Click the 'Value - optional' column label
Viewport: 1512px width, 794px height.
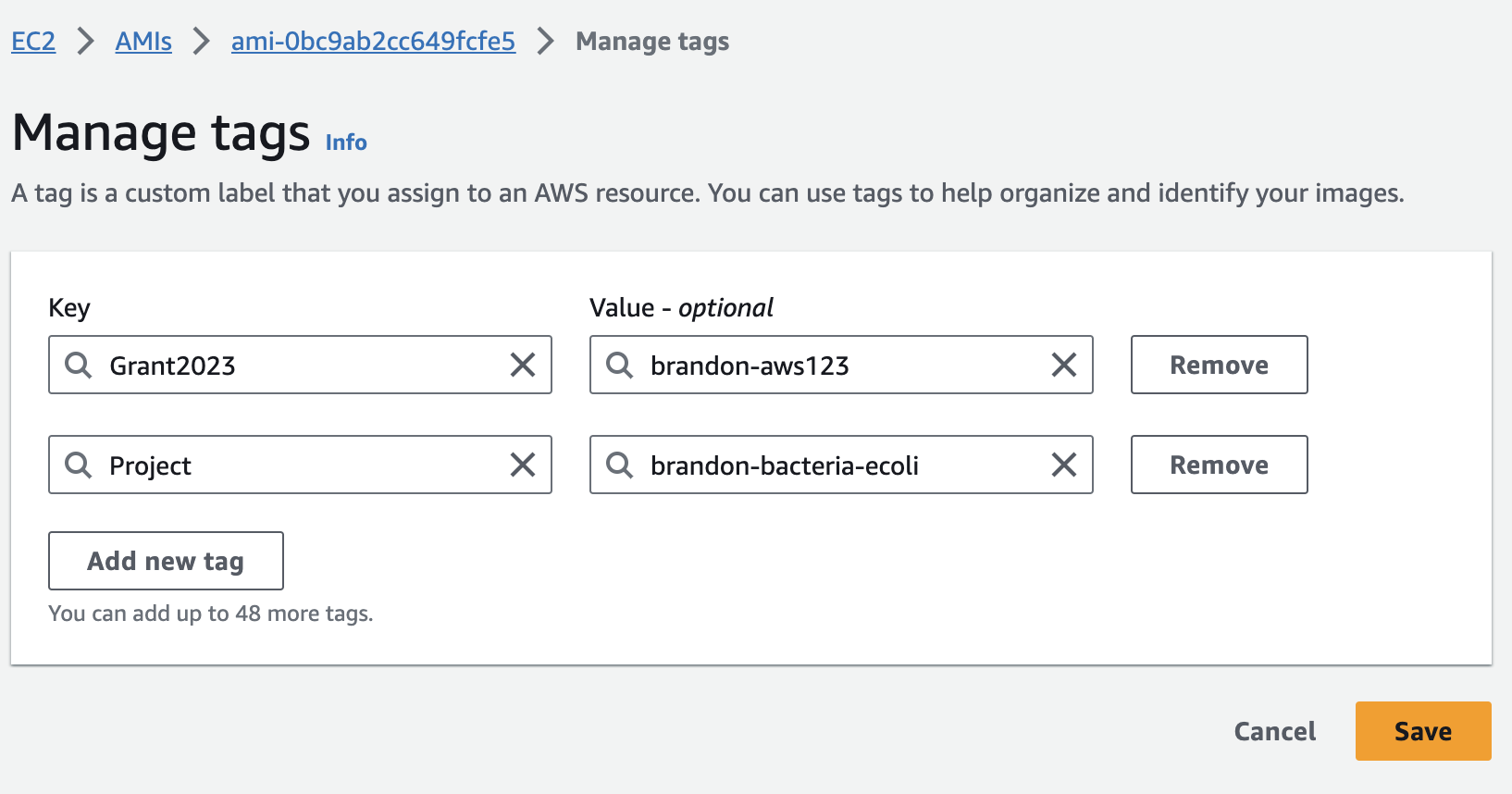point(681,308)
